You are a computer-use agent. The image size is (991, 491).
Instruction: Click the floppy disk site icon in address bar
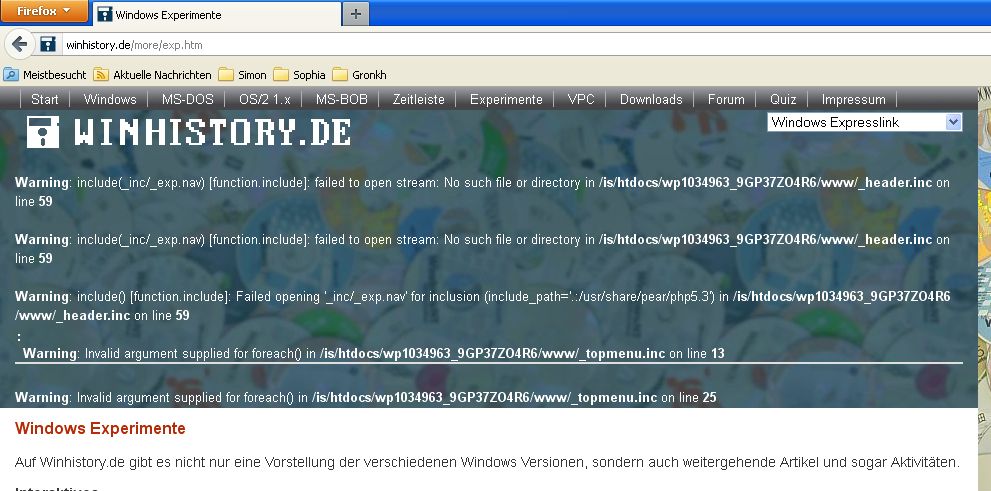point(48,45)
